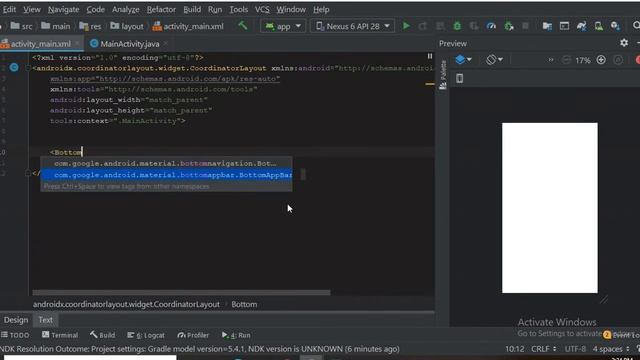Click the horizontal editor scrollbar

(181, 292)
